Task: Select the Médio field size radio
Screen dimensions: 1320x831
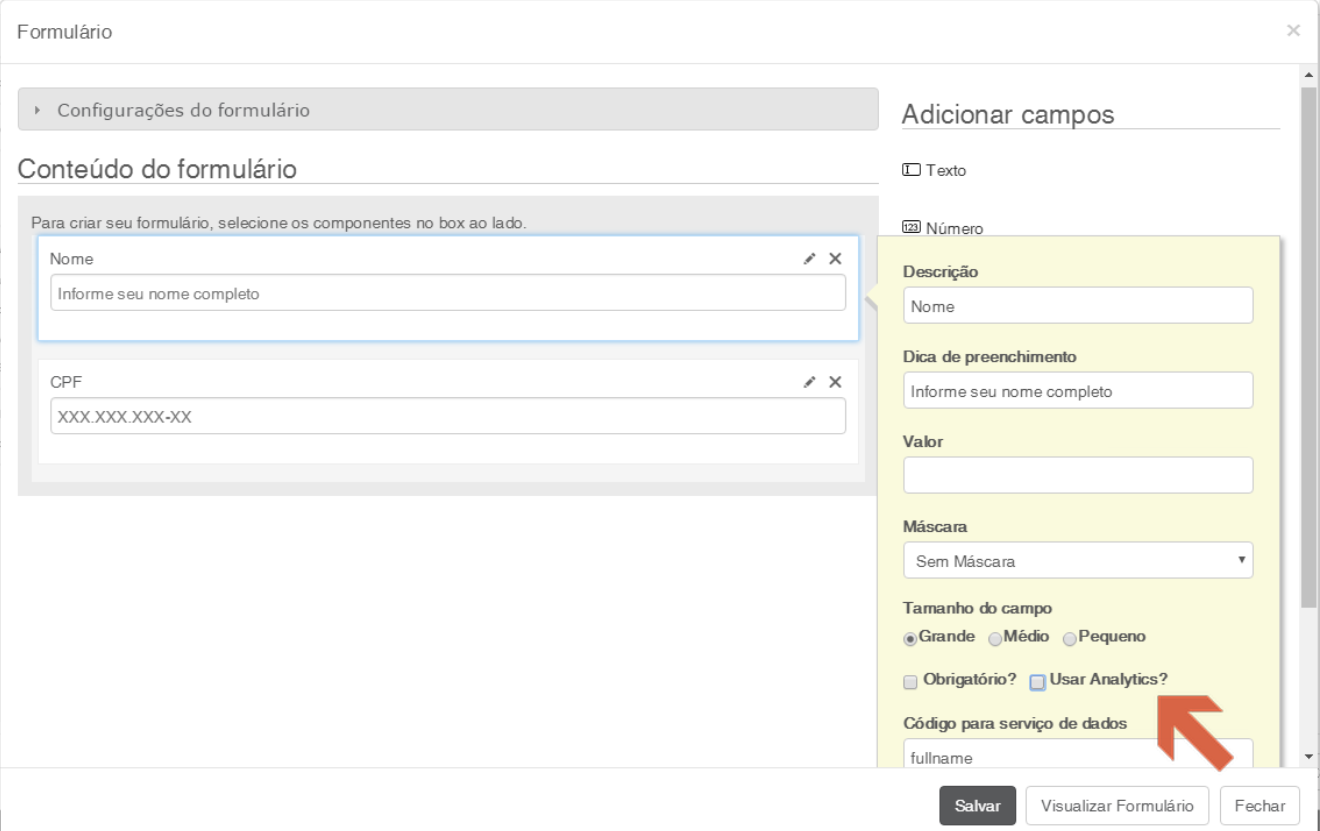Action: tap(994, 638)
